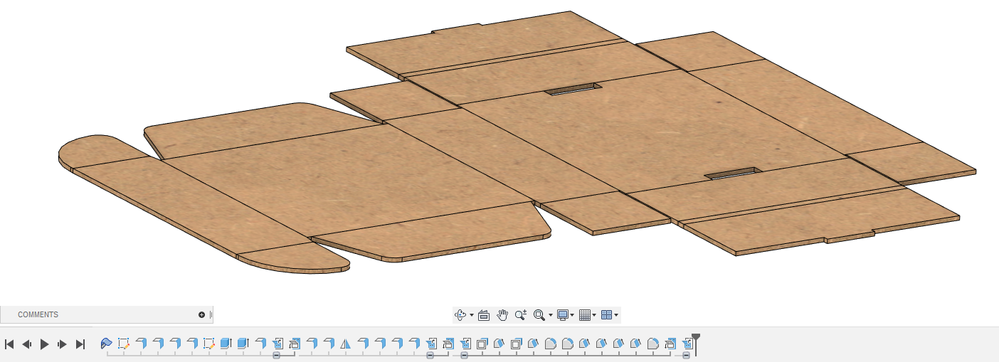999x362 pixels.
Task: Collapse the first timeline feature group
Action: [277, 355]
